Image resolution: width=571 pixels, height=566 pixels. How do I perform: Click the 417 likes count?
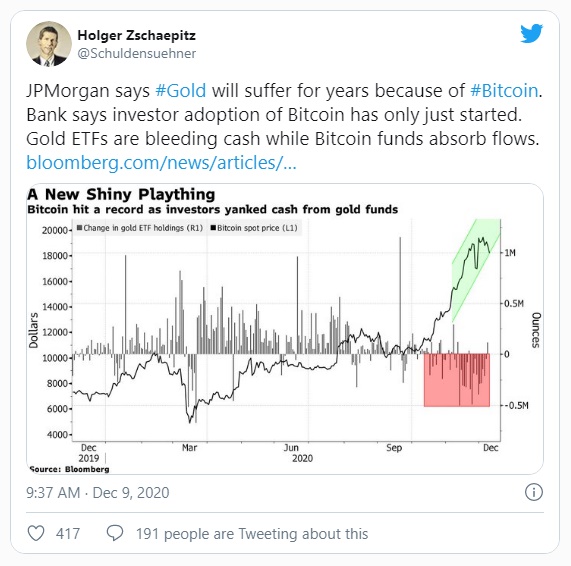click(68, 534)
